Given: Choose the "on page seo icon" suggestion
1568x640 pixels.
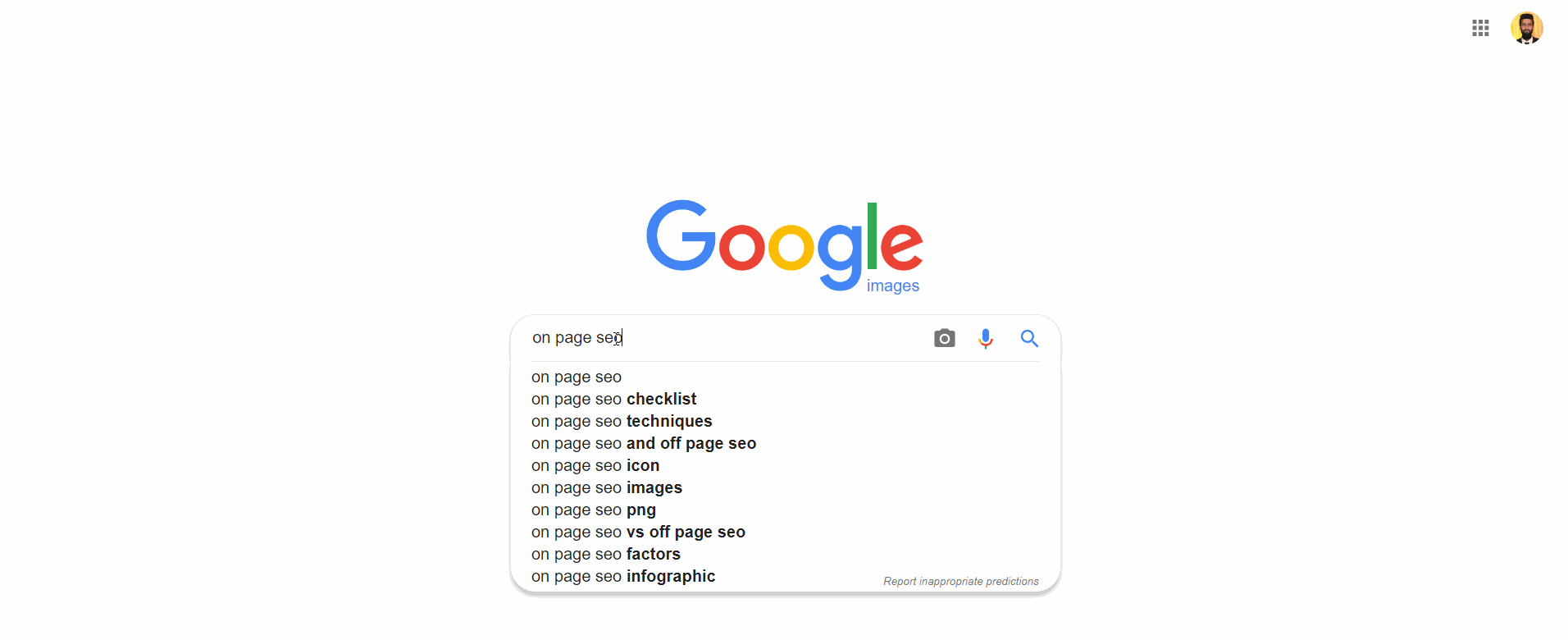Looking at the screenshot, I should click(595, 466).
